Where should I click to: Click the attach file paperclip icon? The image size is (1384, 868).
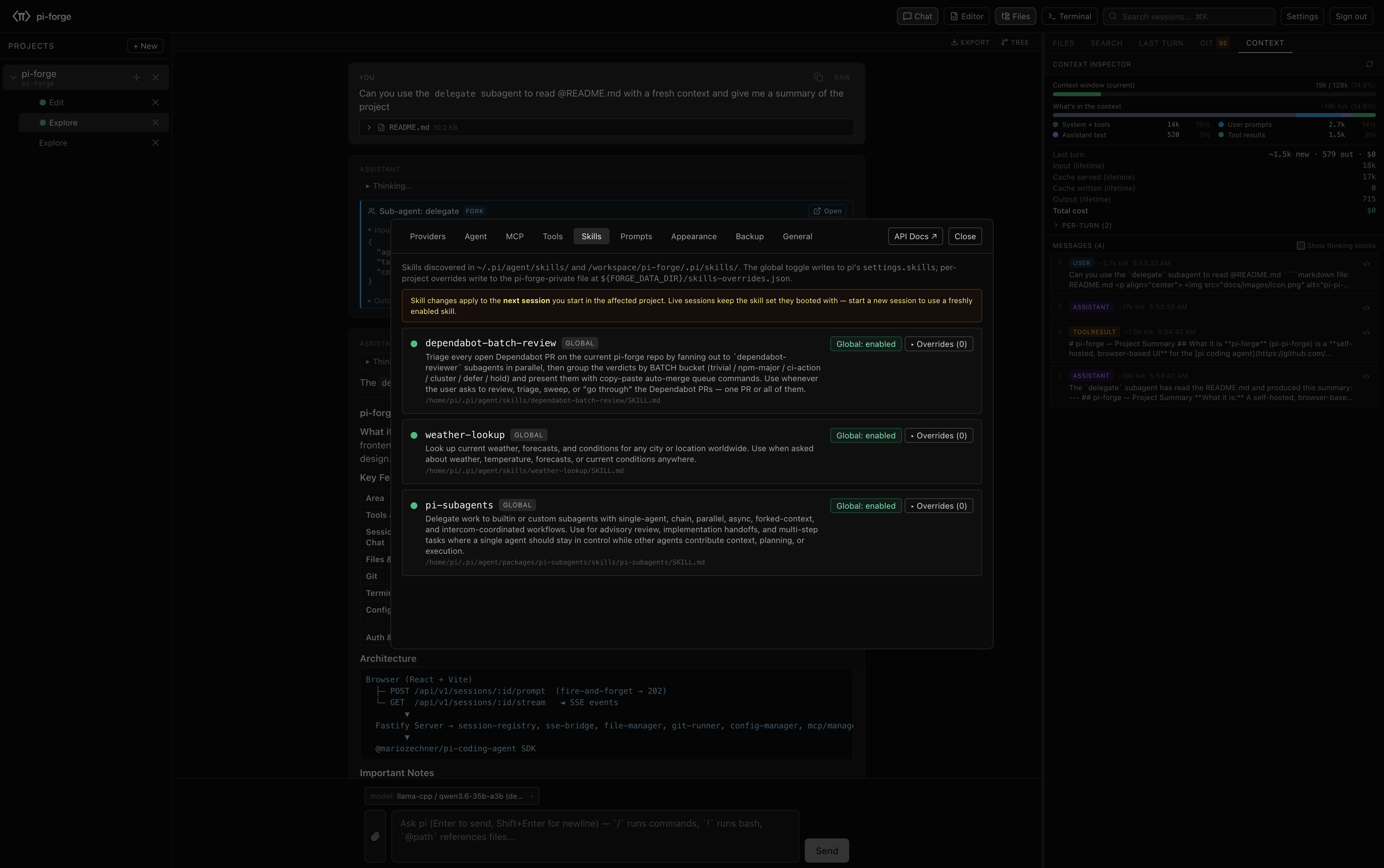point(375,836)
